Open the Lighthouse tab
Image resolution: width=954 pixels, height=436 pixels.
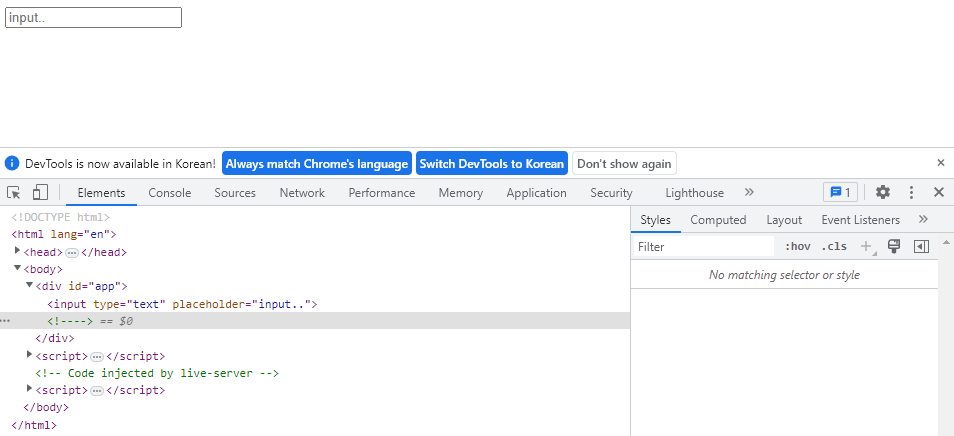pyautogui.click(x=694, y=193)
